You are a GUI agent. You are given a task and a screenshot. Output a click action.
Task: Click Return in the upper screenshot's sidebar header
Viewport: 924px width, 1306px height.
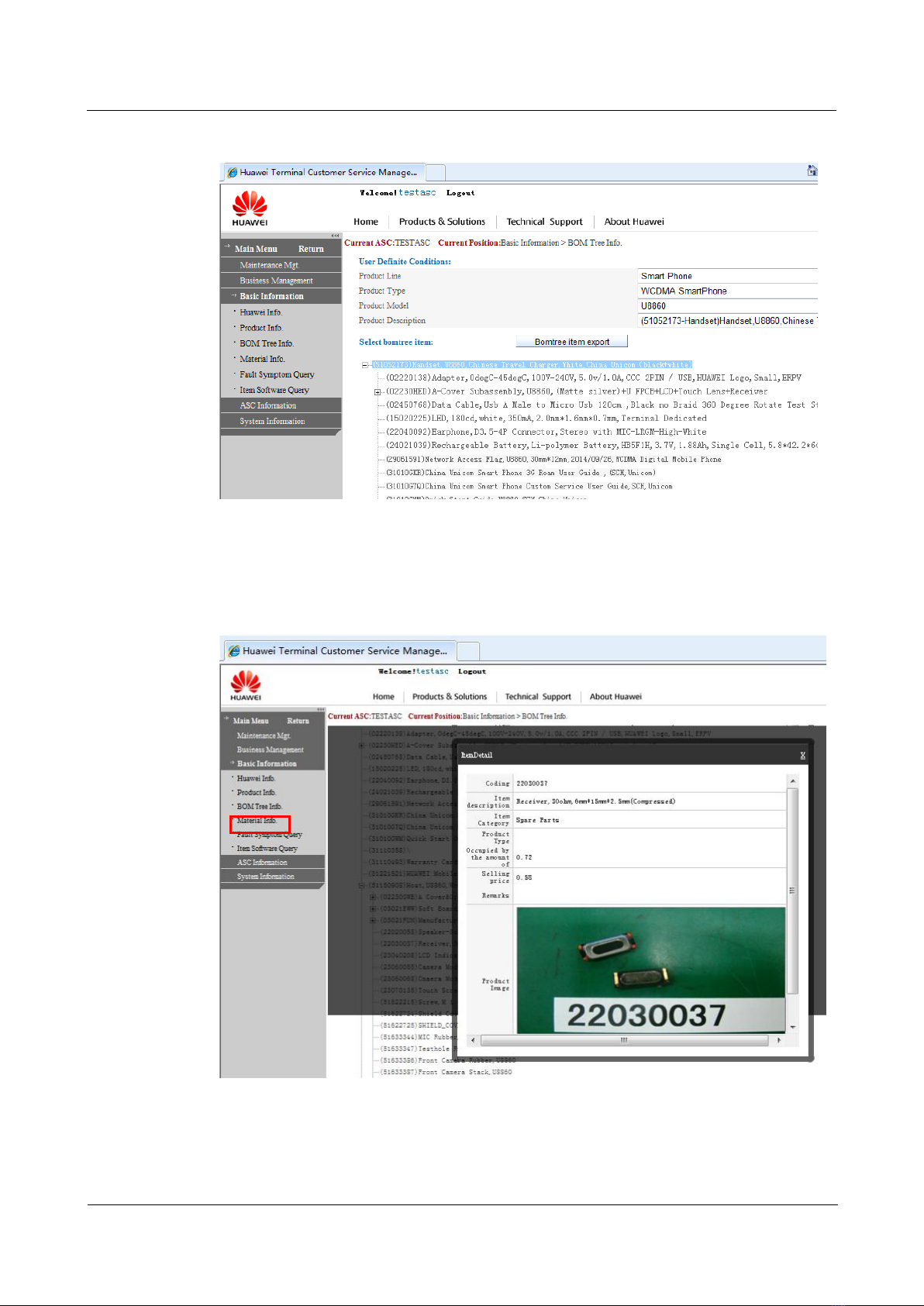[311, 249]
